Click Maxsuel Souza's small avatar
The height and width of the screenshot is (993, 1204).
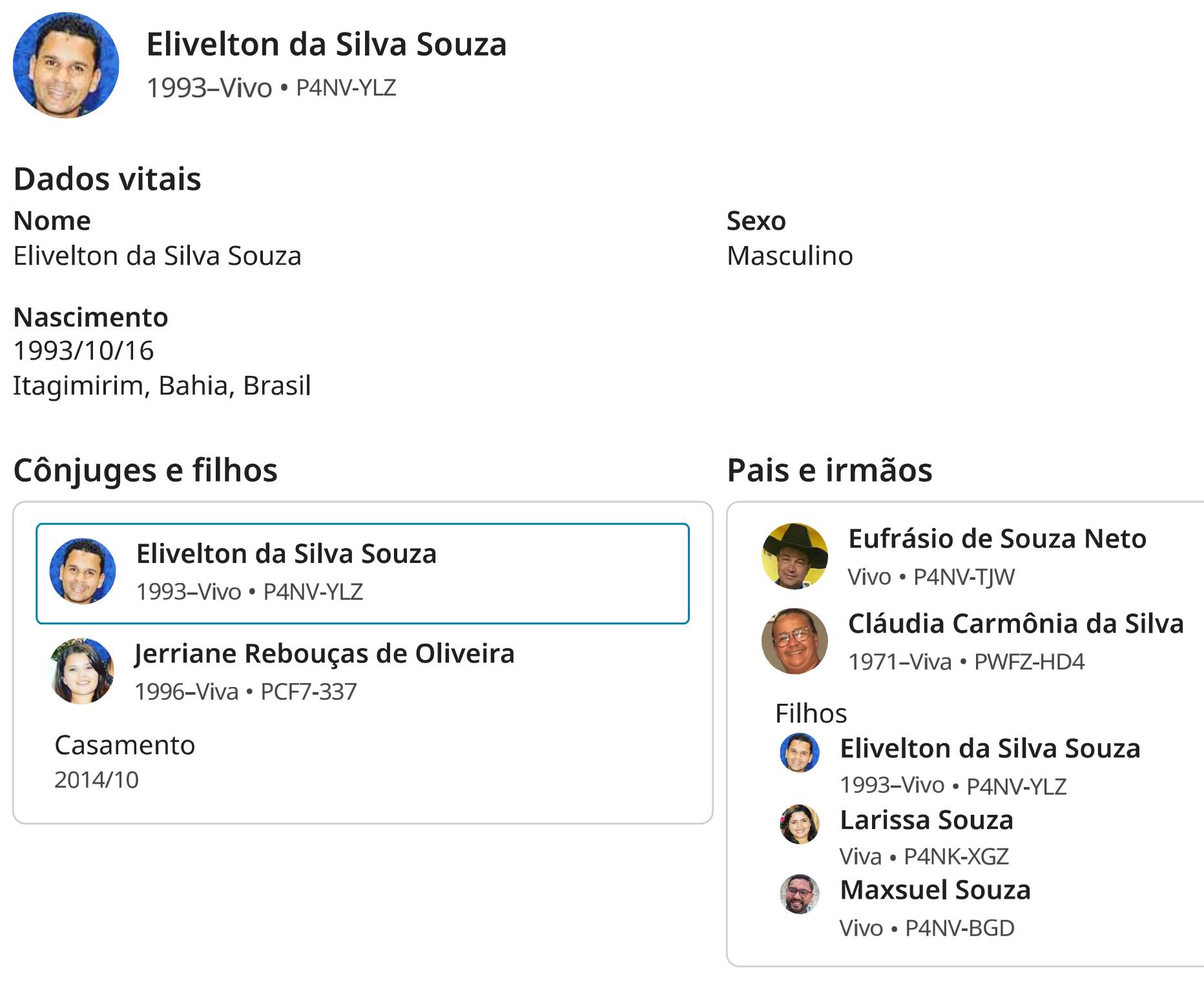click(x=800, y=894)
